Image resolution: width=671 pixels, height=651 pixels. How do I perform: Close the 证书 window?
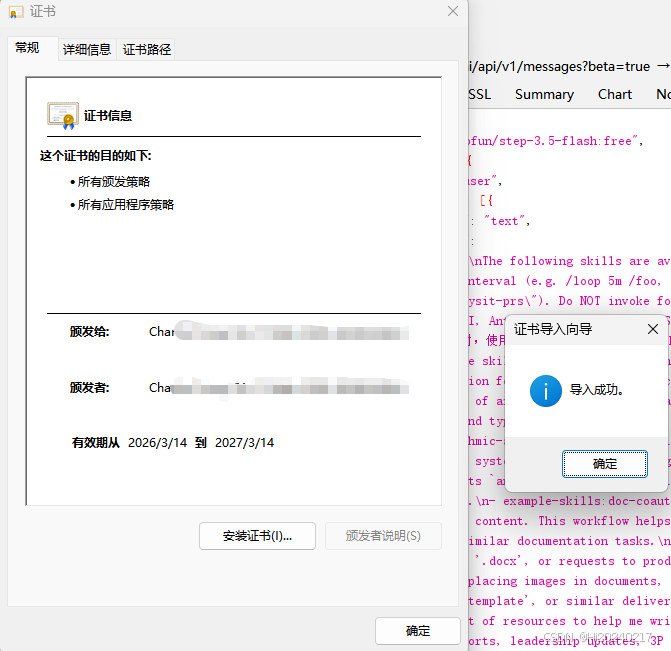(x=453, y=11)
